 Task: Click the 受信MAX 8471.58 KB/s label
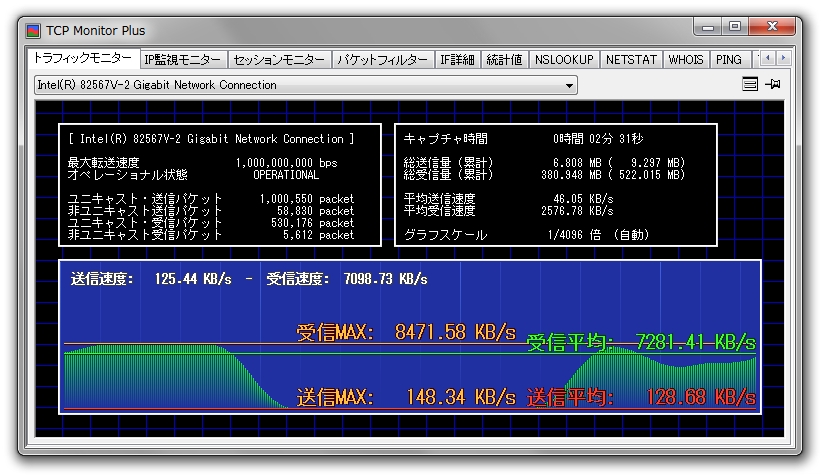(x=406, y=332)
